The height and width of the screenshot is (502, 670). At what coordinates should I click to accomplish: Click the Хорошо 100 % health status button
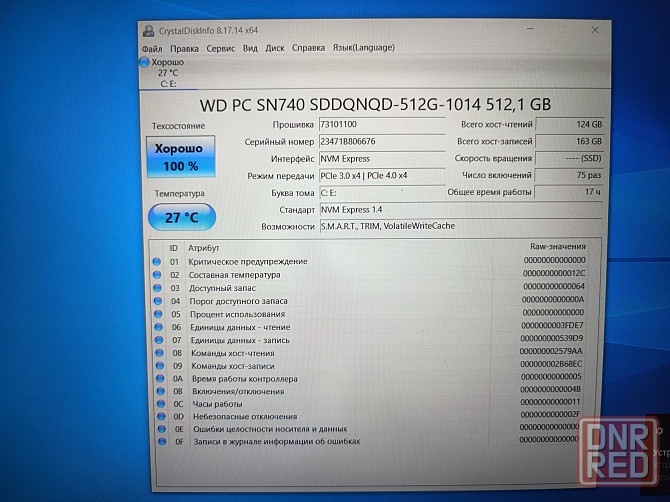pyautogui.click(x=179, y=156)
